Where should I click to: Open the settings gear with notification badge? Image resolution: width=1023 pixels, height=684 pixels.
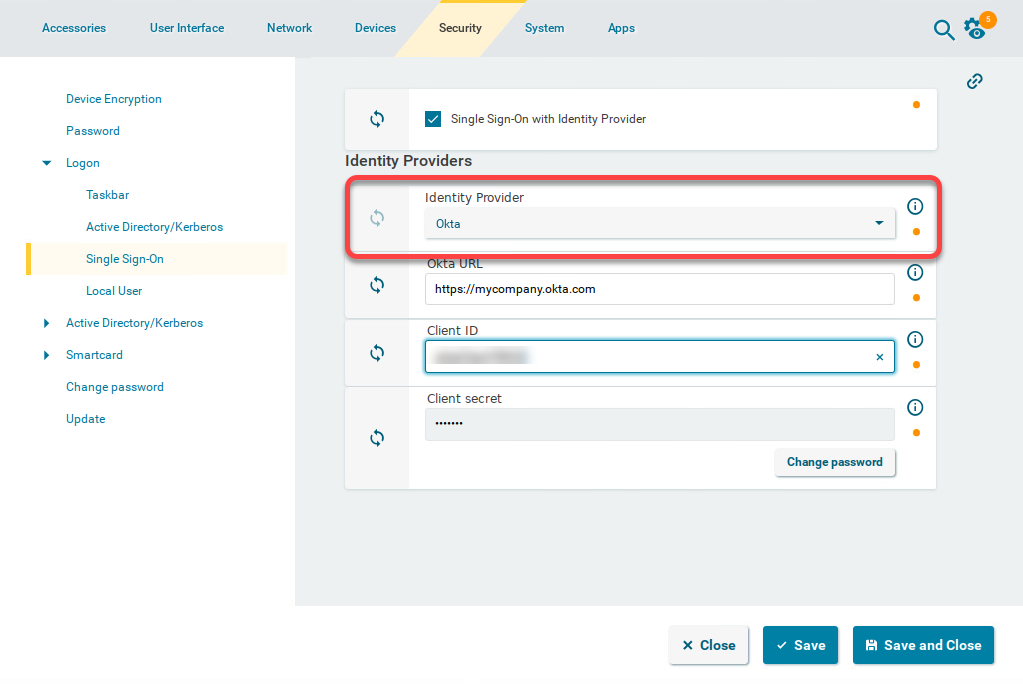(x=975, y=29)
